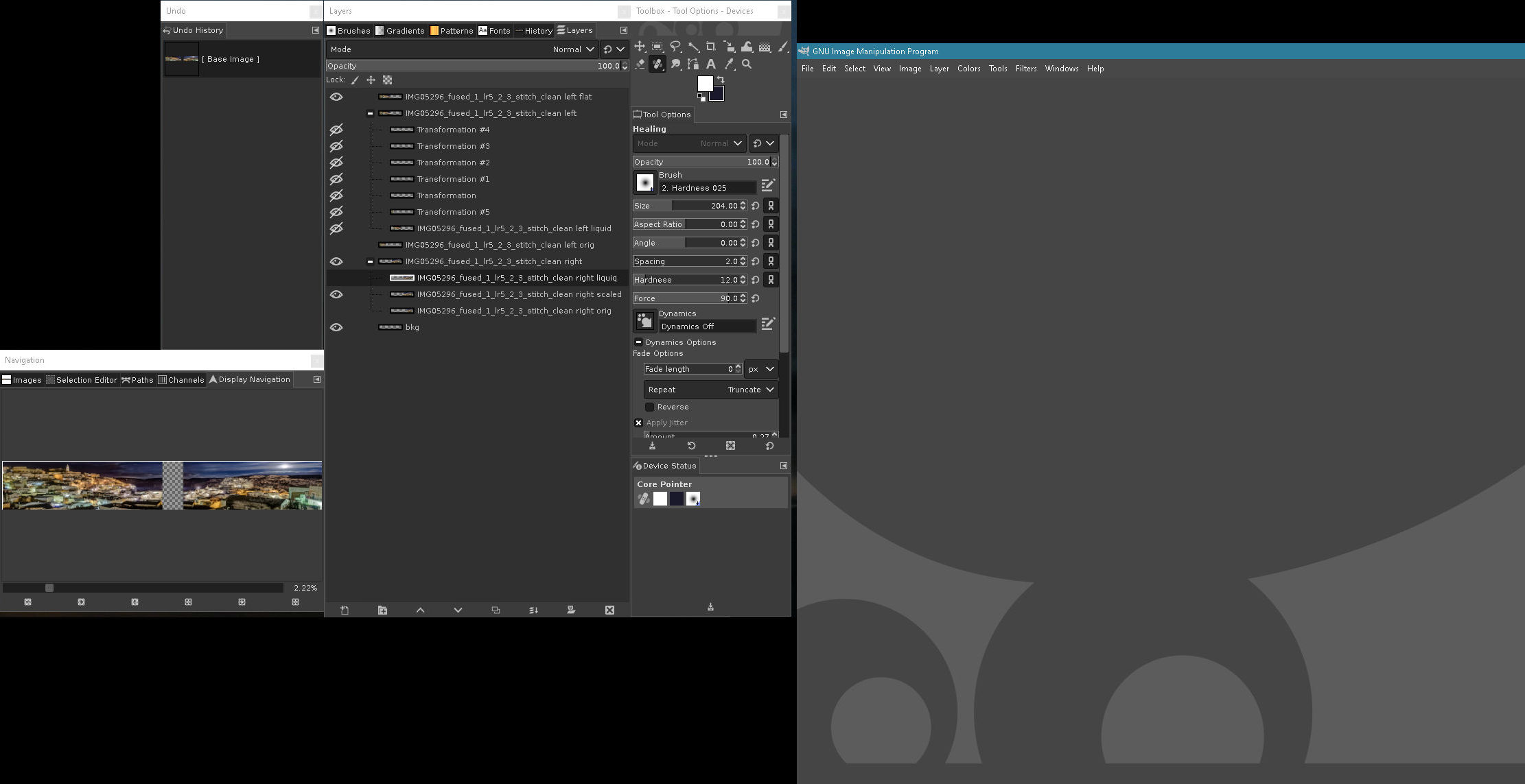Uncheck the Apply Jitter checkbox

638,423
